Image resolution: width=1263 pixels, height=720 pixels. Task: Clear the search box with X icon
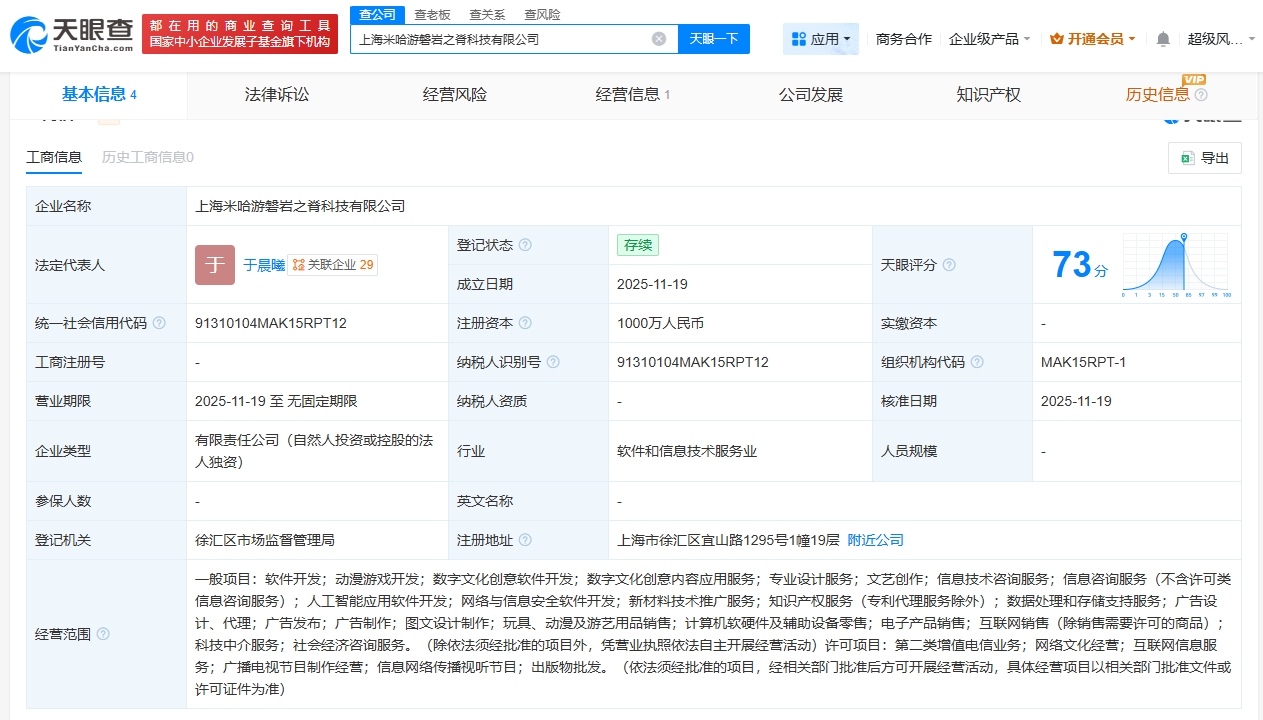pyautogui.click(x=659, y=39)
